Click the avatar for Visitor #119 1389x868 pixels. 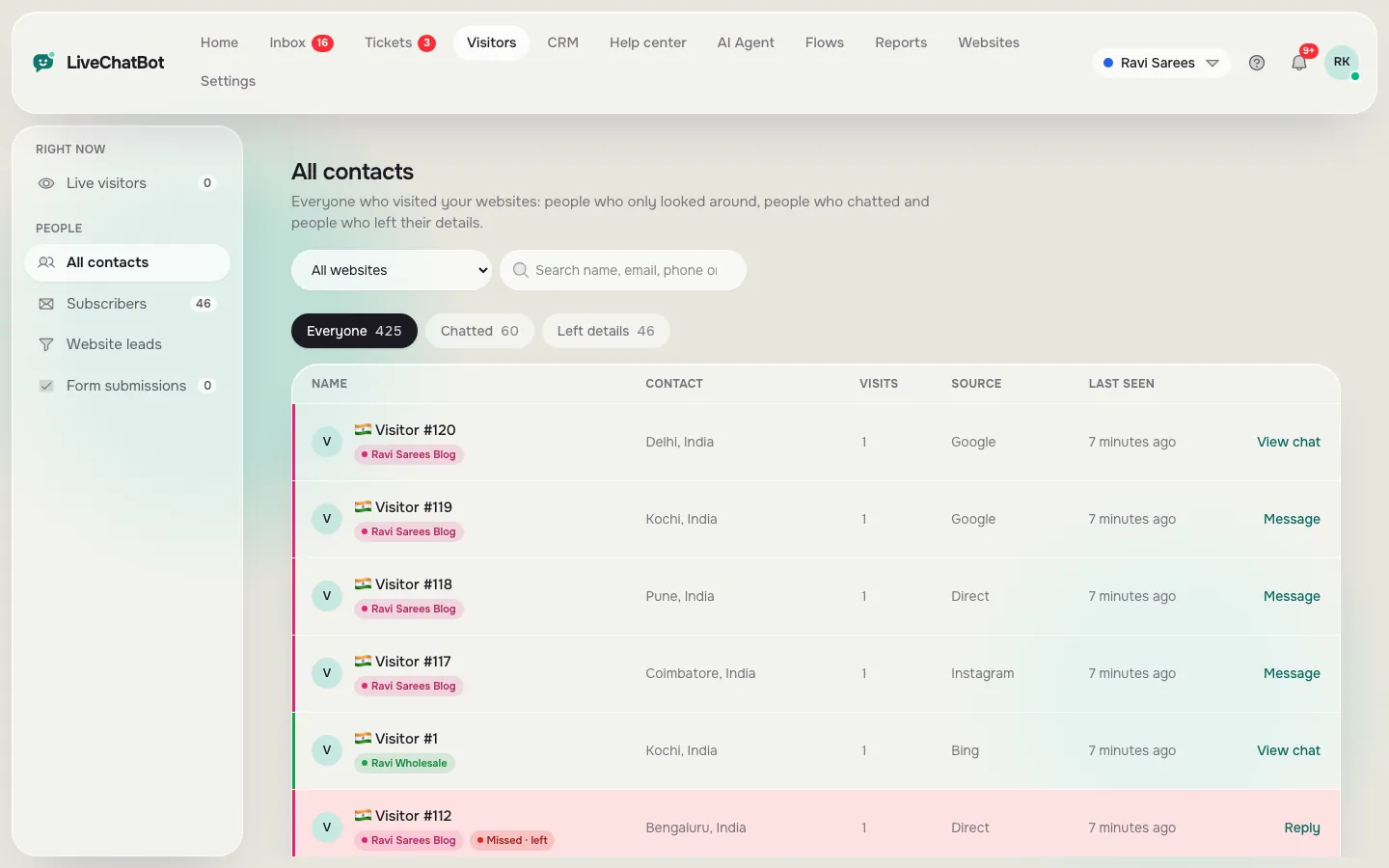[x=327, y=519]
